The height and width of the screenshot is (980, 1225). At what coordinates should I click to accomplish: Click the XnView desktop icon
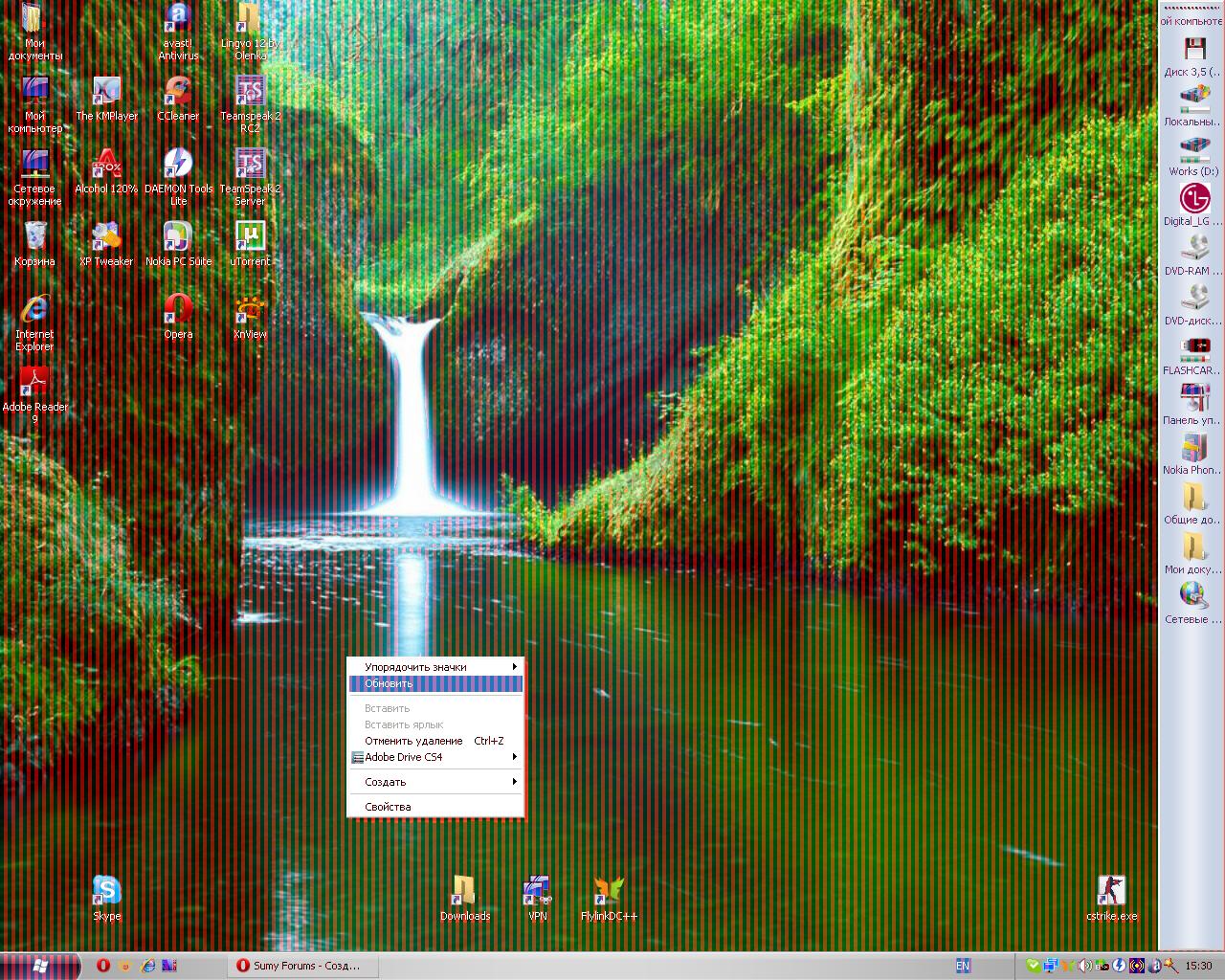[250, 310]
